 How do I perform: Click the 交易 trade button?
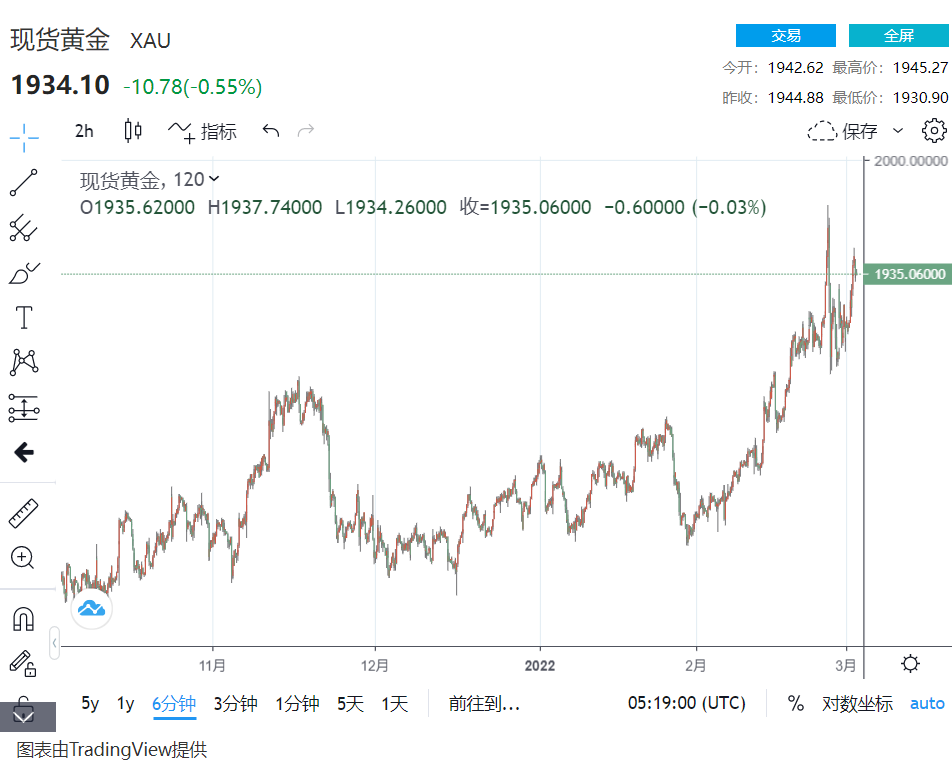785,36
